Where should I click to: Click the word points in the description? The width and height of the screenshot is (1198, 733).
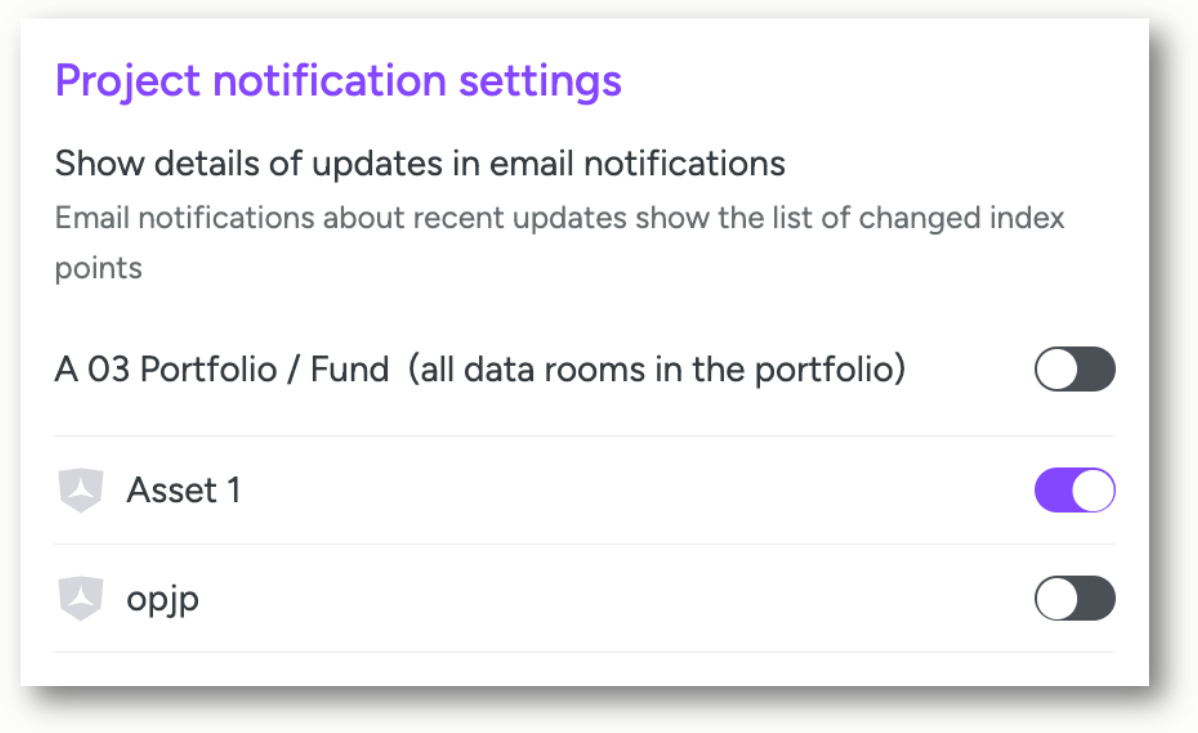coord(99,270)
